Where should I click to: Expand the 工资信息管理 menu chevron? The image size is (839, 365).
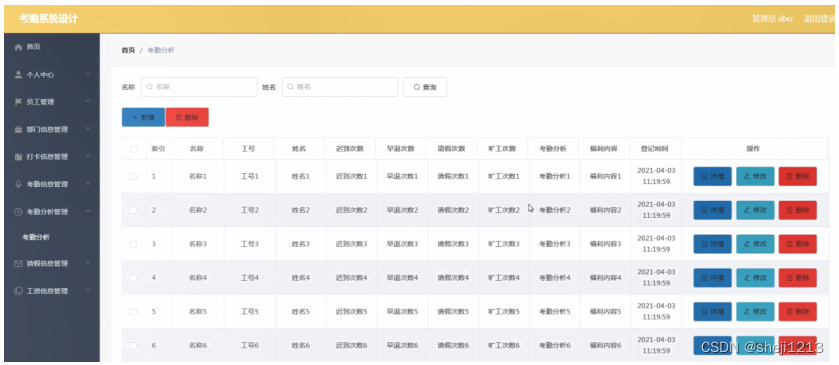(88, 291)
